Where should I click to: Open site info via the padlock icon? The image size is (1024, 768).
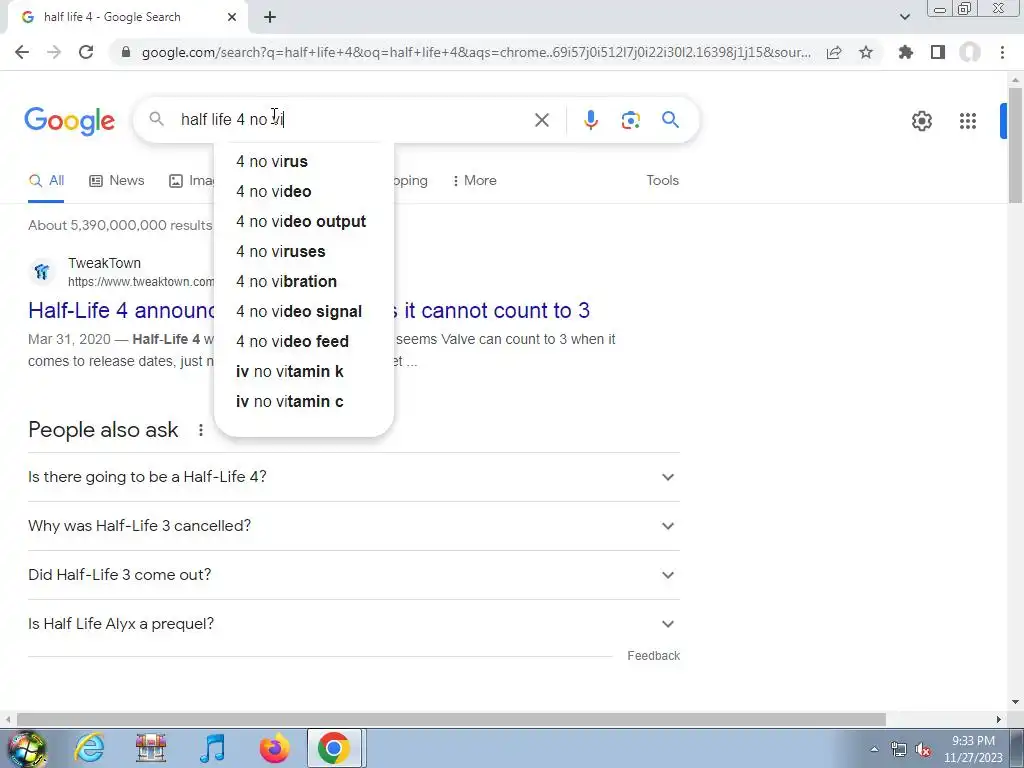(x=126, y=52)
